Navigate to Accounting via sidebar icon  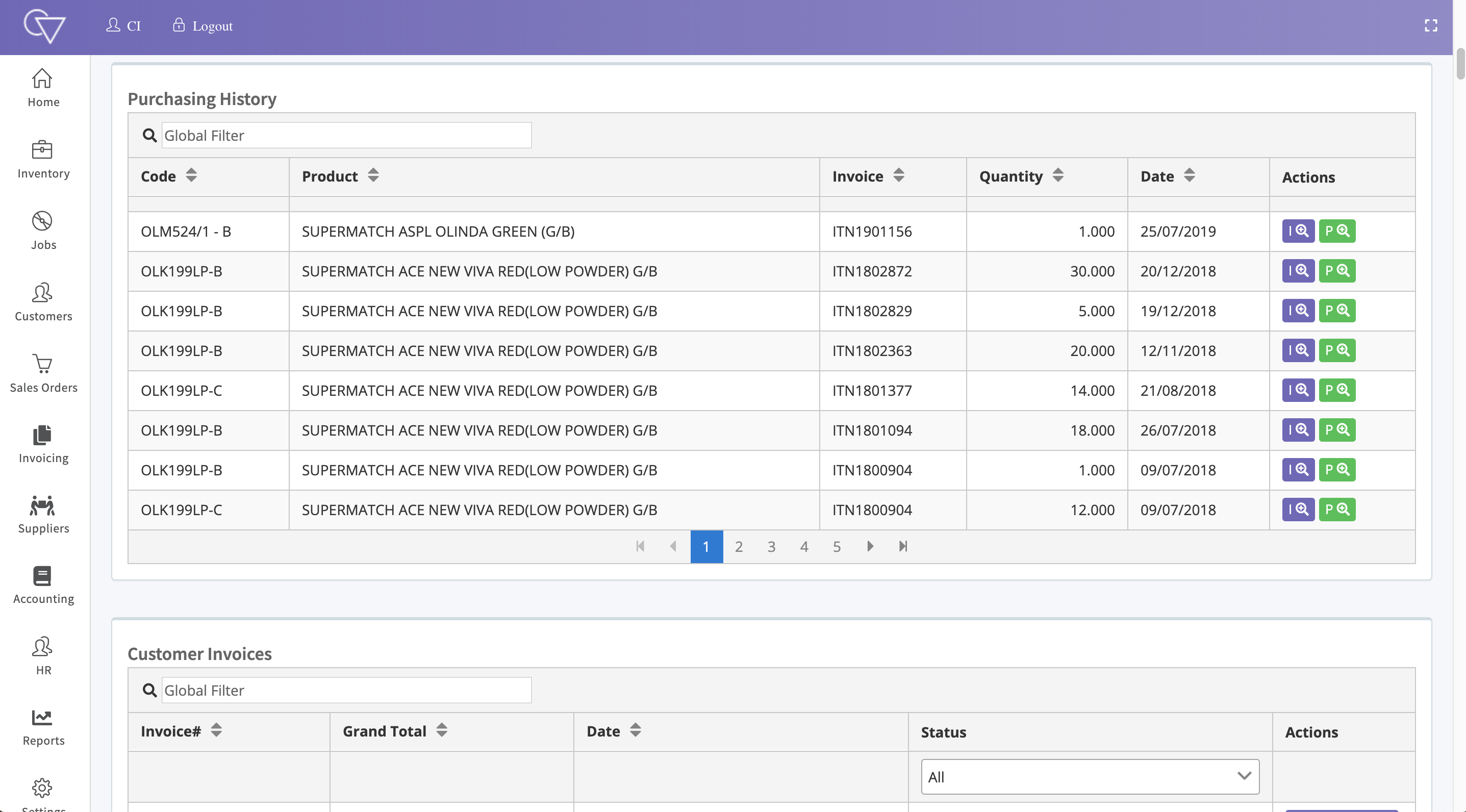[43, 583]
